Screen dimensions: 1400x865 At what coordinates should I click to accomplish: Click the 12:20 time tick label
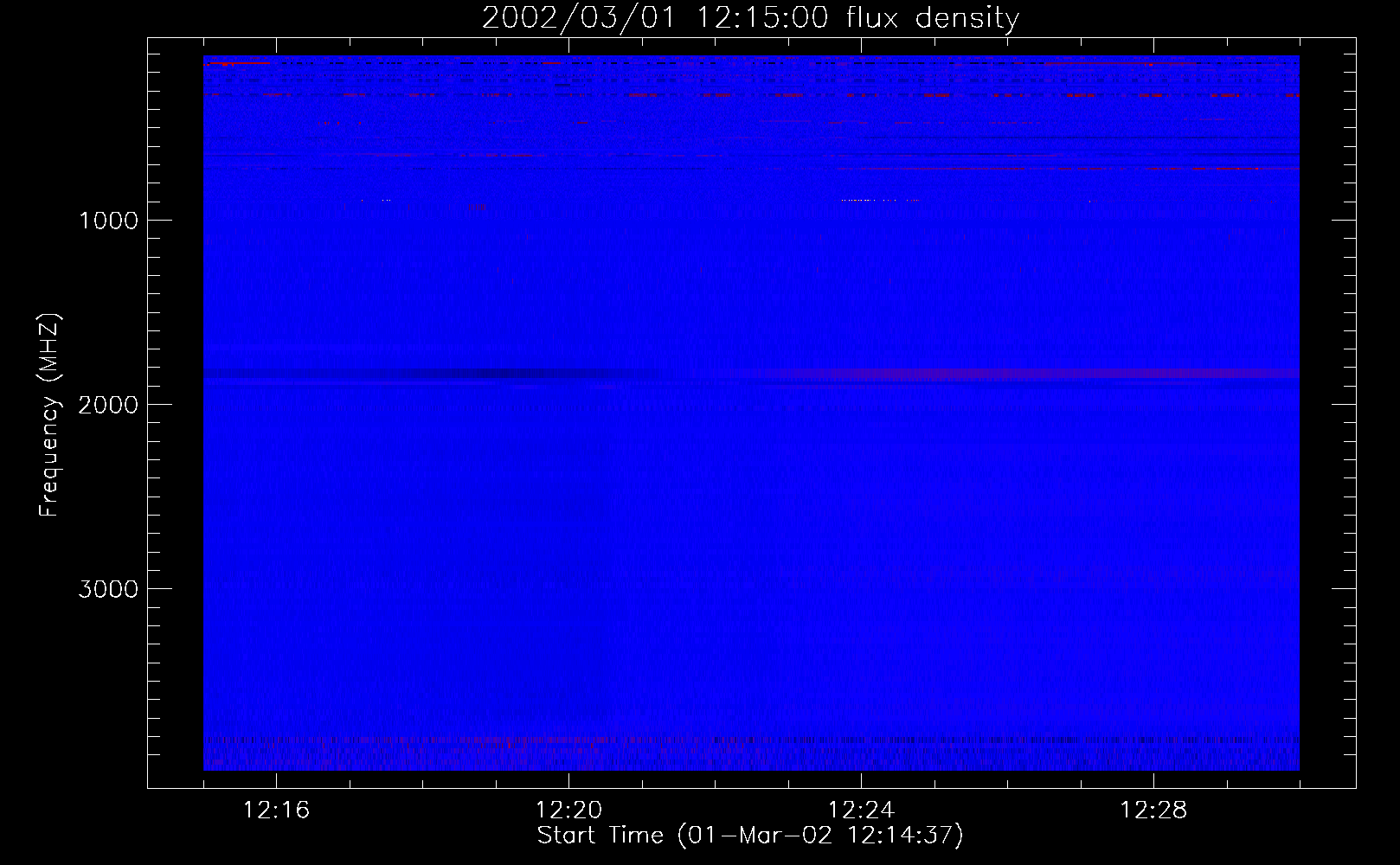tap(568, 811)
